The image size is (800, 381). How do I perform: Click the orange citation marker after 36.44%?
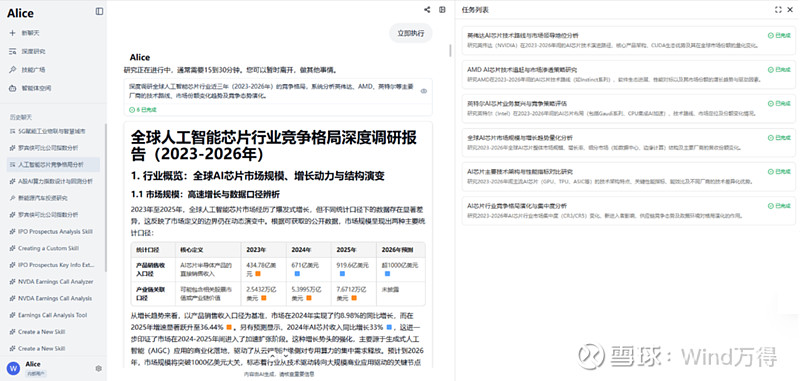(x=230, y=326)
